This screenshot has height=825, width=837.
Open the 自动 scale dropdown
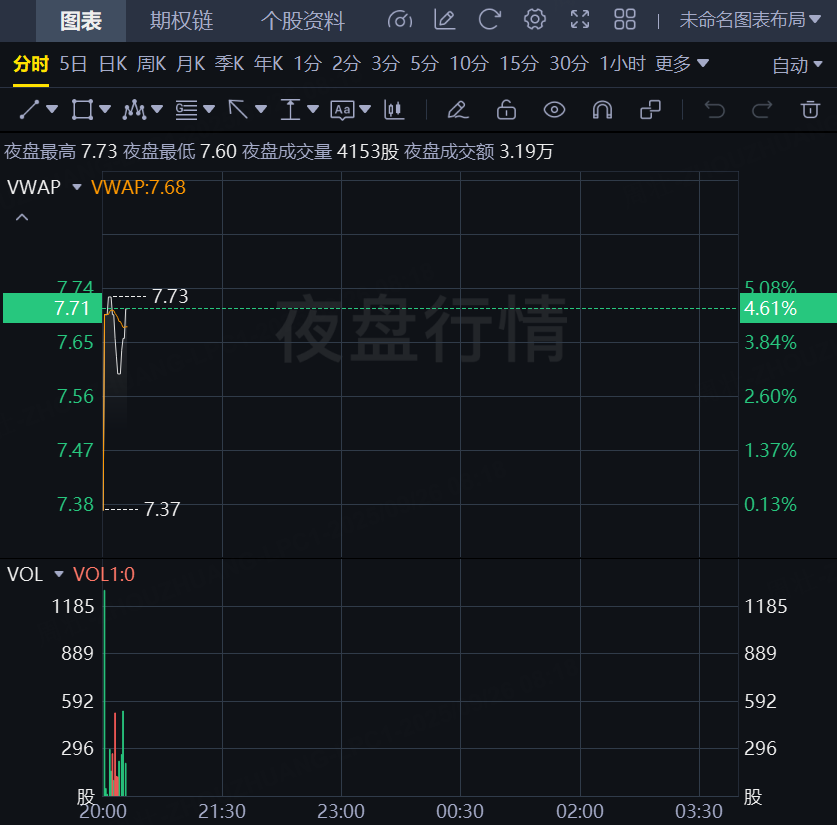tap(797, 65)
